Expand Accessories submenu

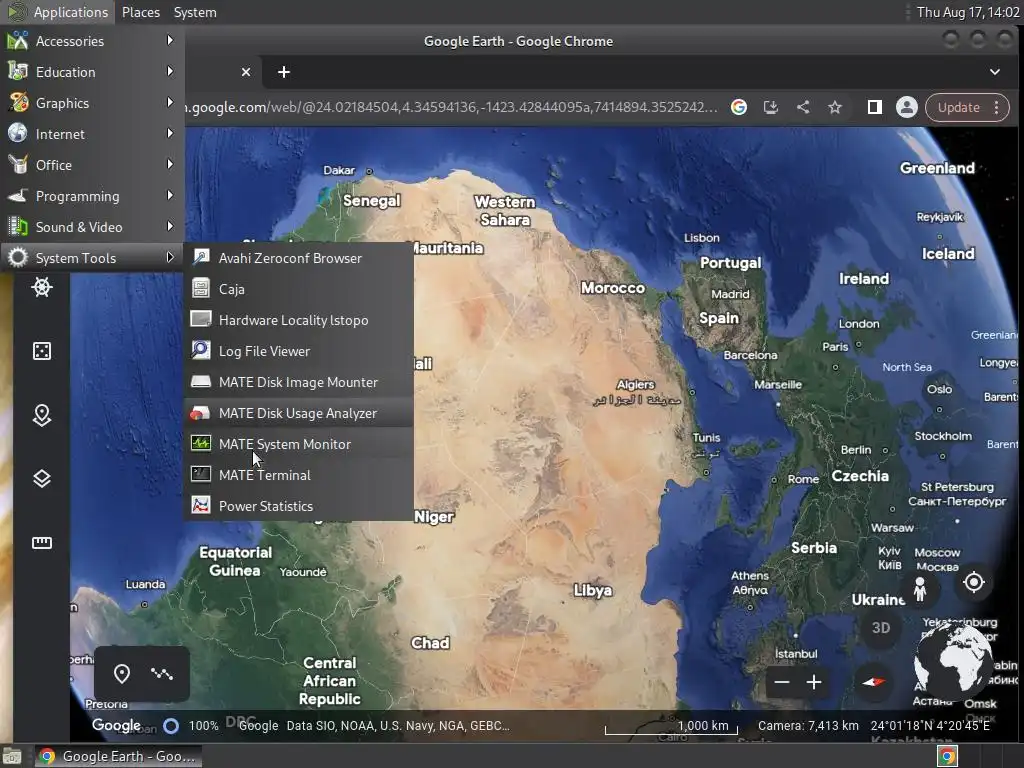(x=92, y=40)
